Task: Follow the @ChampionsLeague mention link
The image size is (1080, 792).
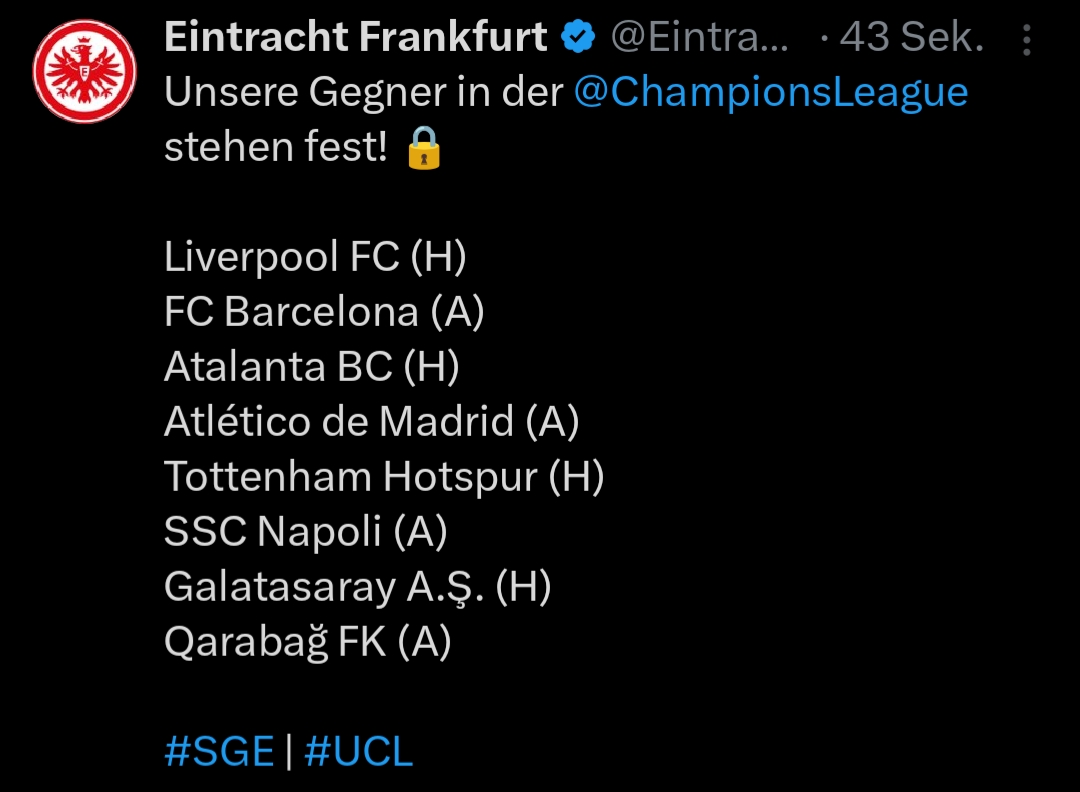Action: point(771,93)
